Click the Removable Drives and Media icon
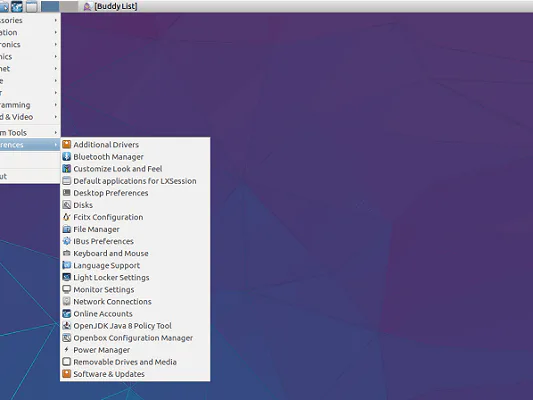 [x=67, y=362]
